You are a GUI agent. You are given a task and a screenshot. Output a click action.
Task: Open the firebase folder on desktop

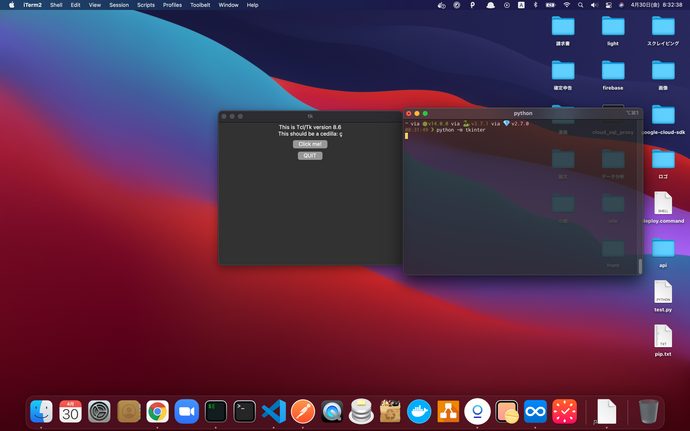pos(613,70)
